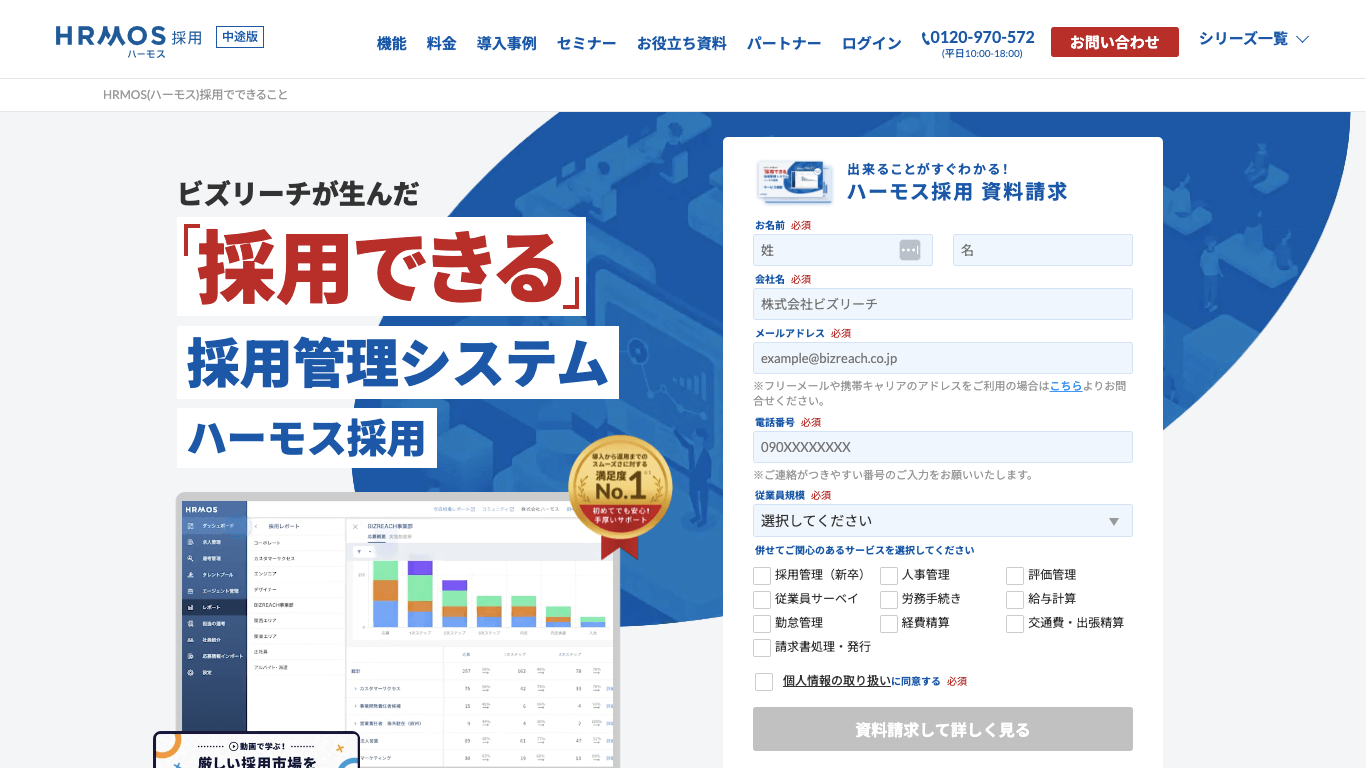Go to 導入事例
Image resolution: width=1366 pixels, height=768 pixels.
tap(506, 43)
